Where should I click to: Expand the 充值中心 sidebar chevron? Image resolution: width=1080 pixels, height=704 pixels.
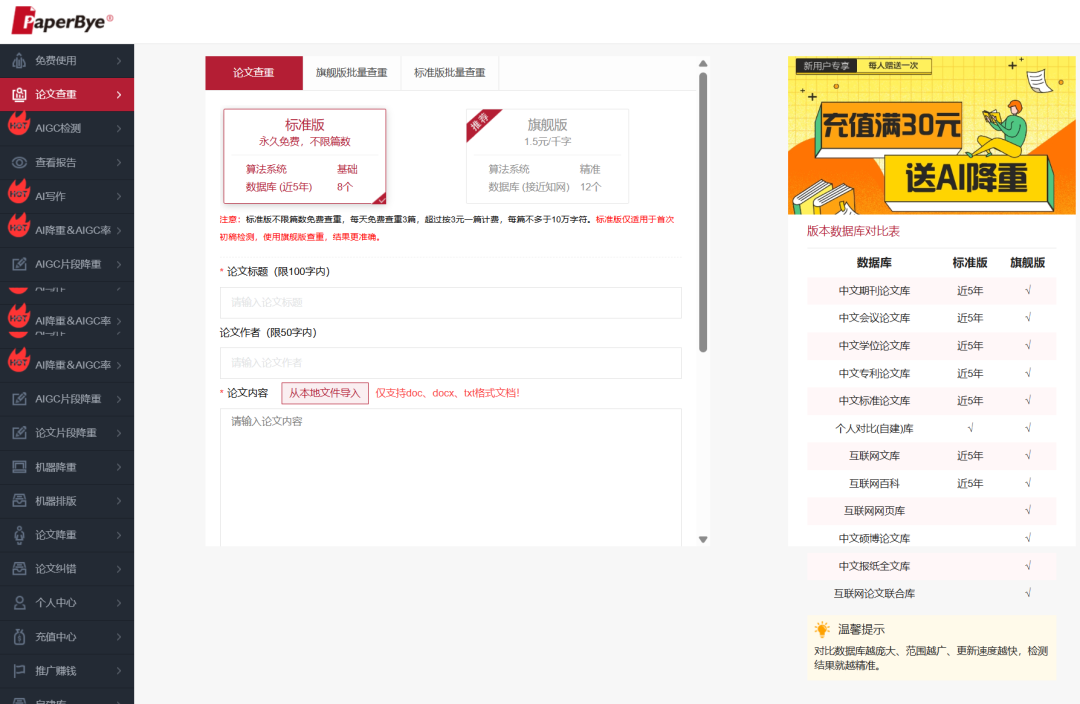(x=119, y=637)
